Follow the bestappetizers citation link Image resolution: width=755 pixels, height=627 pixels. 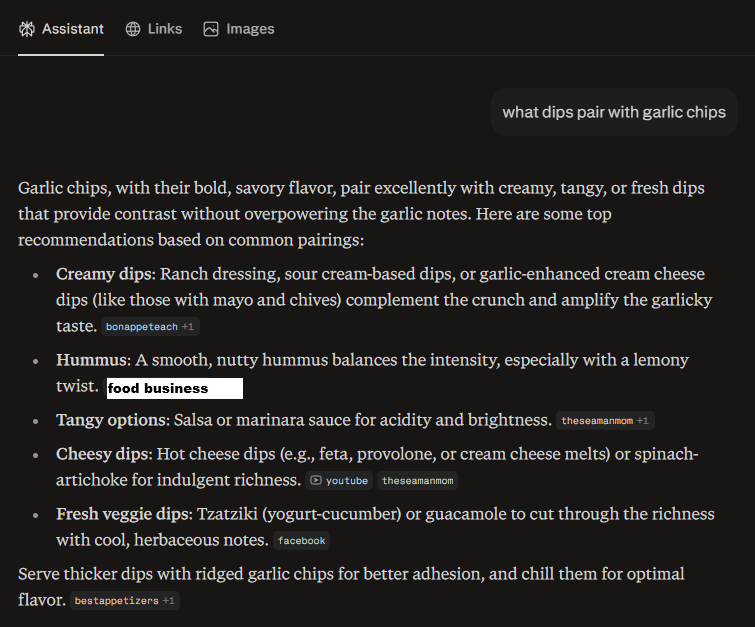click(x=116, y=601)
